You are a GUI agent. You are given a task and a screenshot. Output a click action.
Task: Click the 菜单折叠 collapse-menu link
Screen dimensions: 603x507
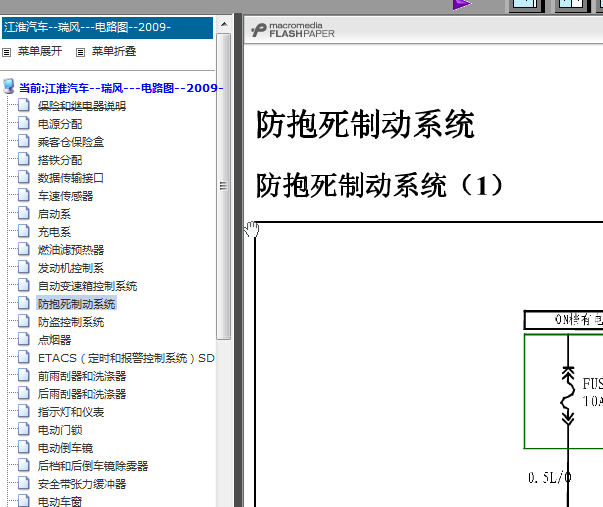pyautogui.click(x=113, y=51)
